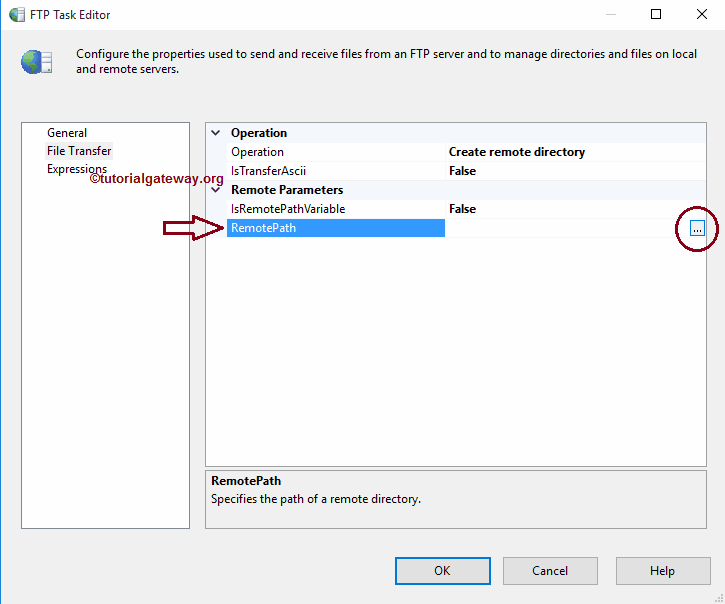725x604 pixels.
Task: Click the RemotePath description panel title
Action: [246, 481]
